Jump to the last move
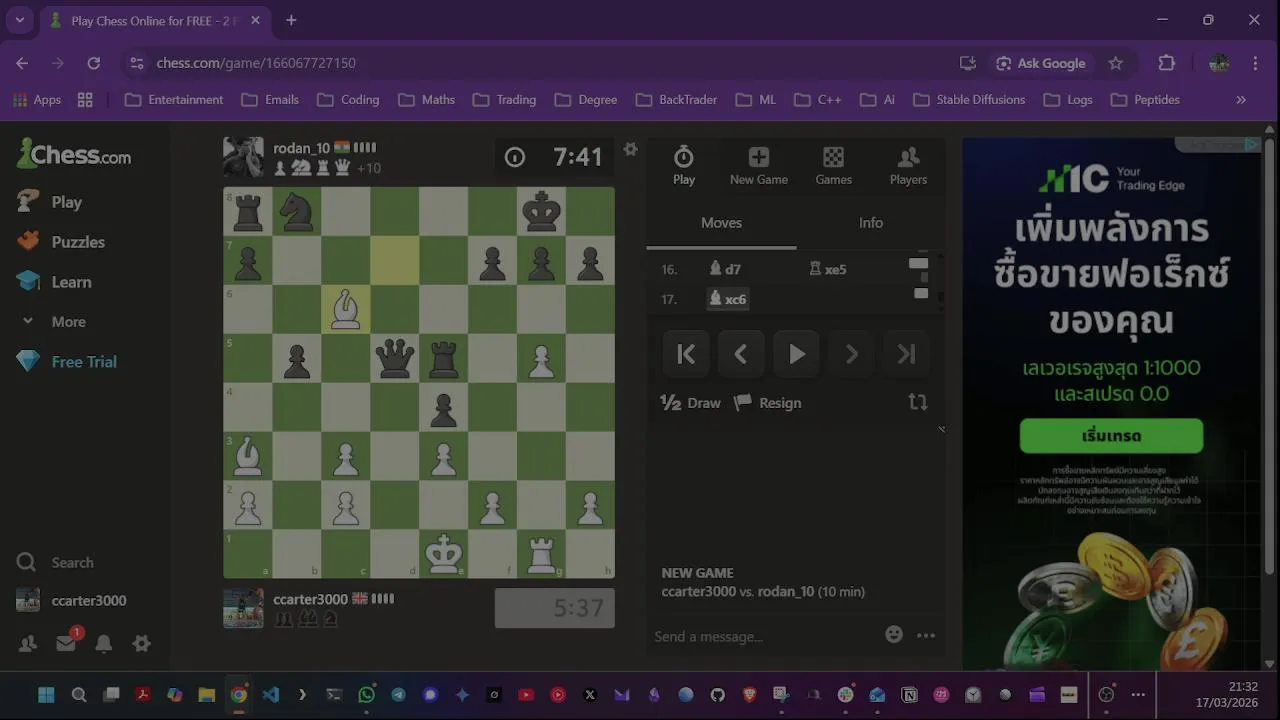The image size is (1280, 720). coord(906,354)
